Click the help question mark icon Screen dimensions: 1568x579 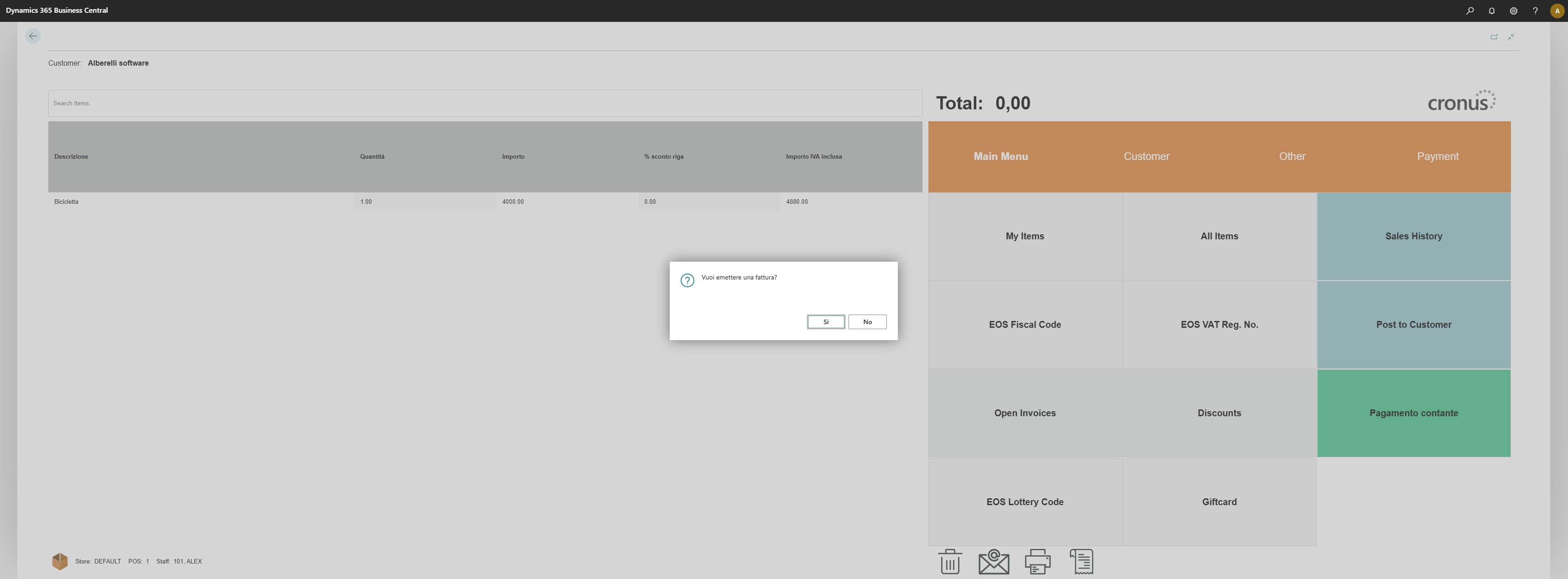click(x=1535, y=11)
